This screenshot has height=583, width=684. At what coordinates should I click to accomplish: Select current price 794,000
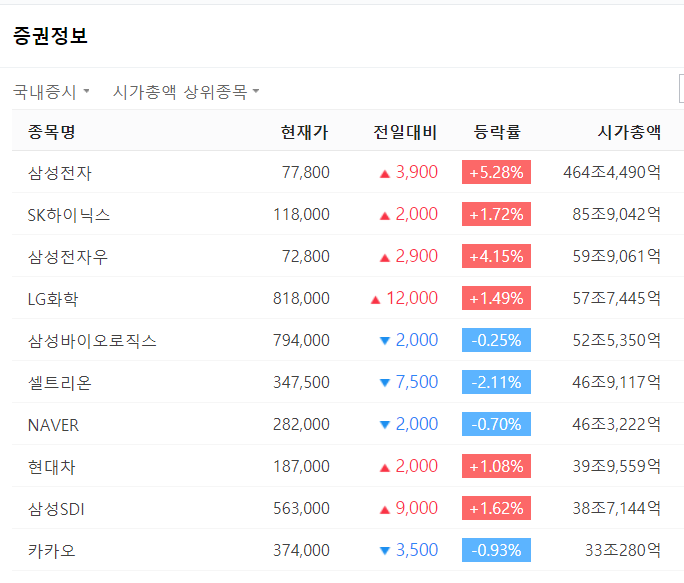point(301,340)
